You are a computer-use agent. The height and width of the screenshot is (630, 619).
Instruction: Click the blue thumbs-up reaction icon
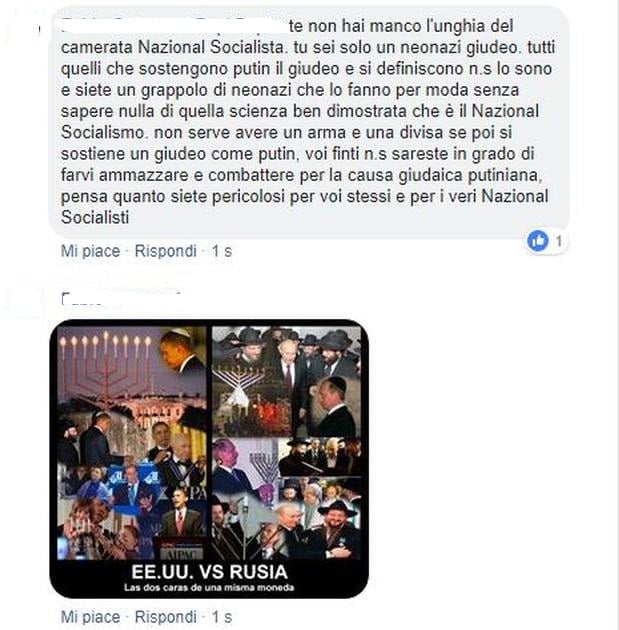(537, 241)
